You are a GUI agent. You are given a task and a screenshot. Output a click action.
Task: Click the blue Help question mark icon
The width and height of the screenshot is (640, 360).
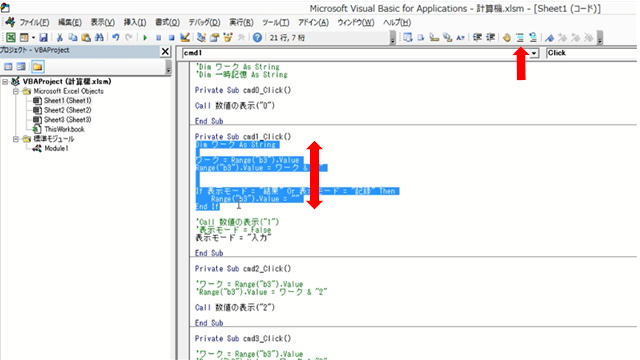[257, 38]
